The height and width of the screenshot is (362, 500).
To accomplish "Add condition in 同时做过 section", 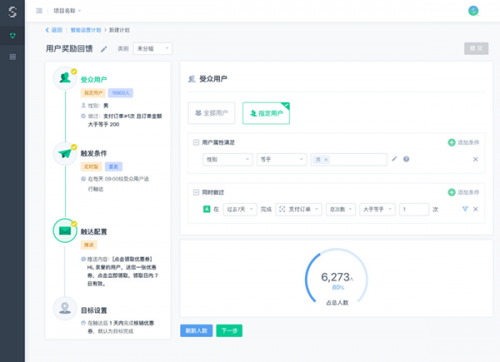I will 463,192.
